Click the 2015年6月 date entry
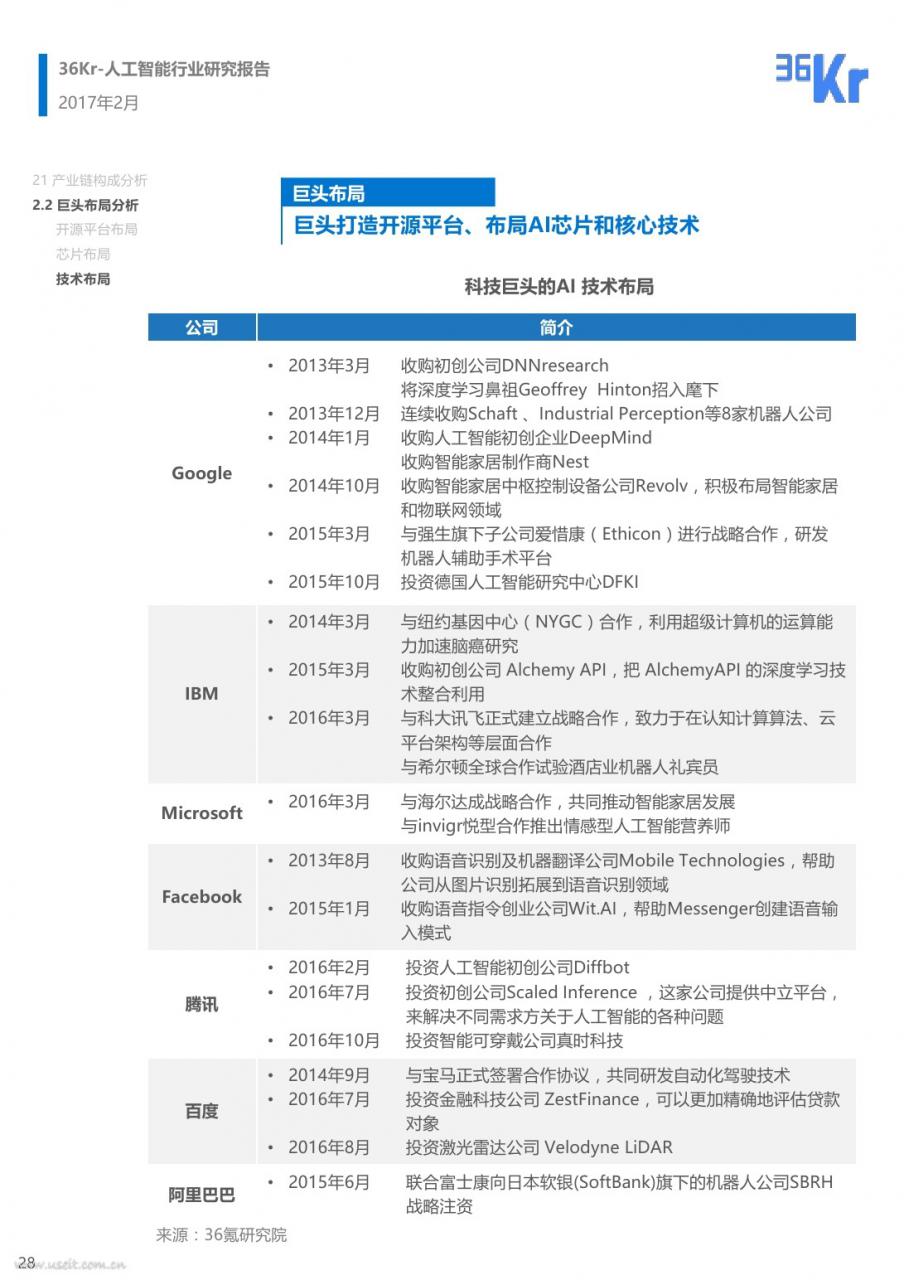The image size is (904, 1280). tap(328, 1182)
